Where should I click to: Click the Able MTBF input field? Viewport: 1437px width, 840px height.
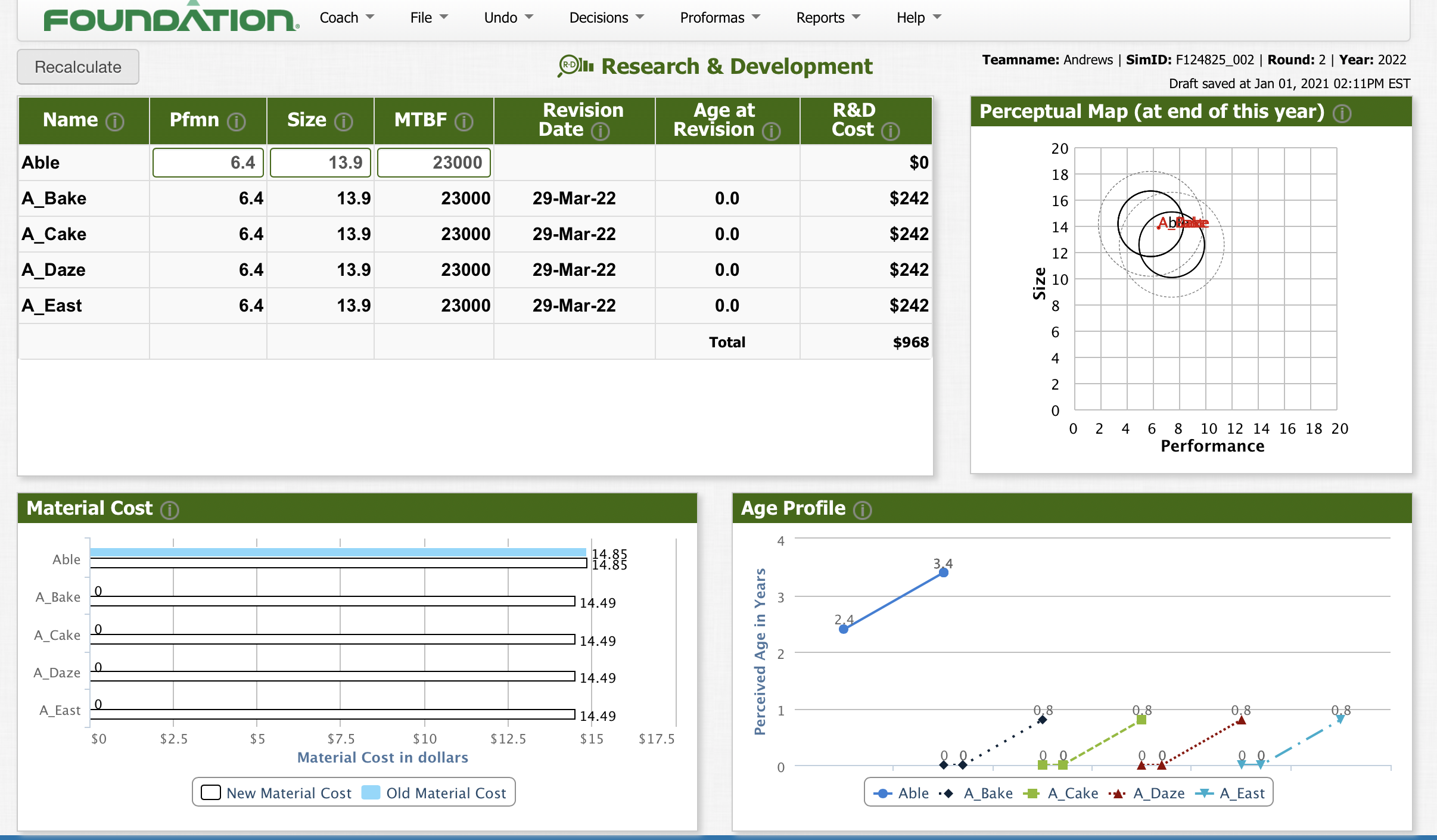coord(434,163)
